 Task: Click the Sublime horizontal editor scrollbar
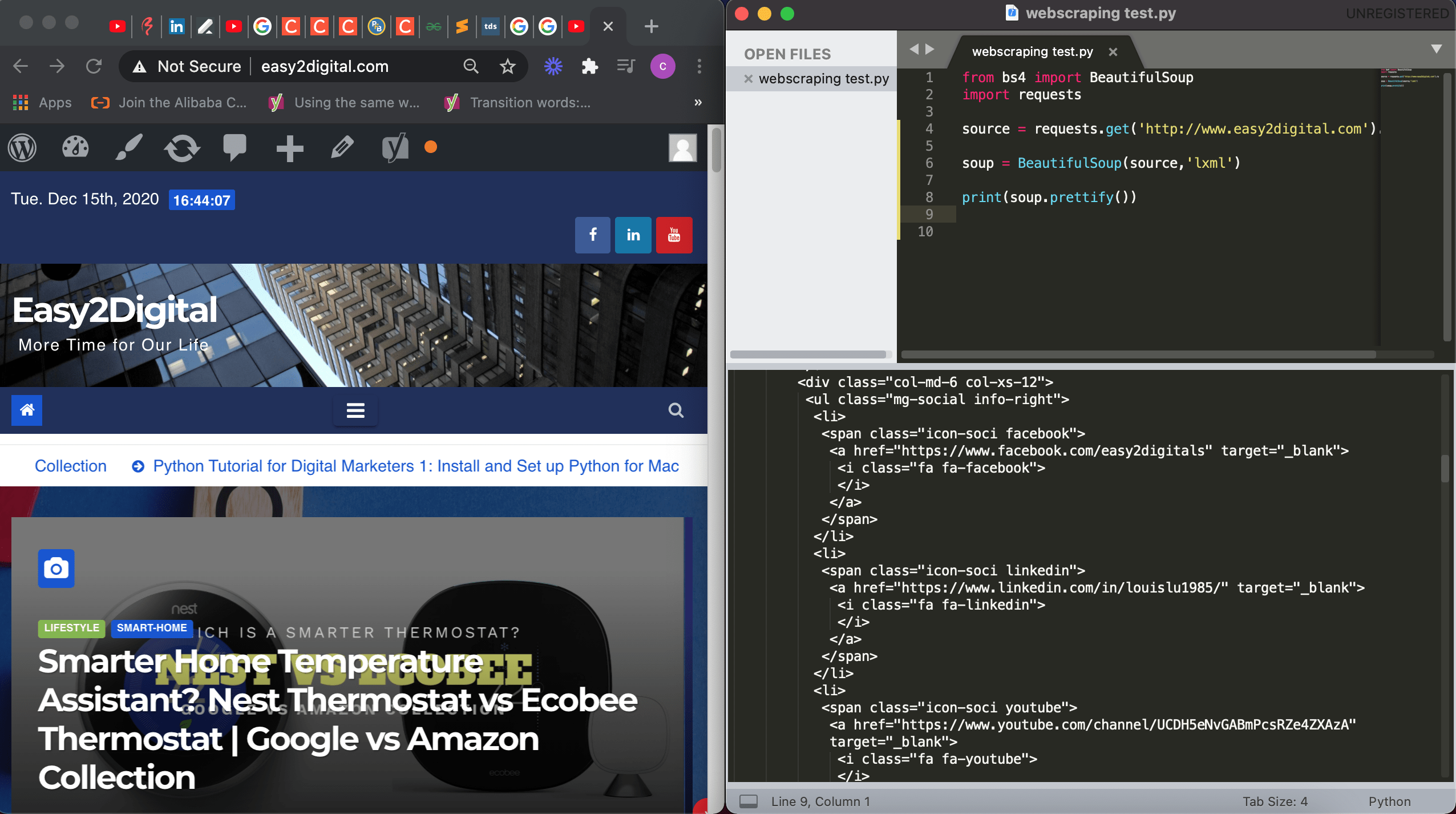click(x=1138, y=354)
